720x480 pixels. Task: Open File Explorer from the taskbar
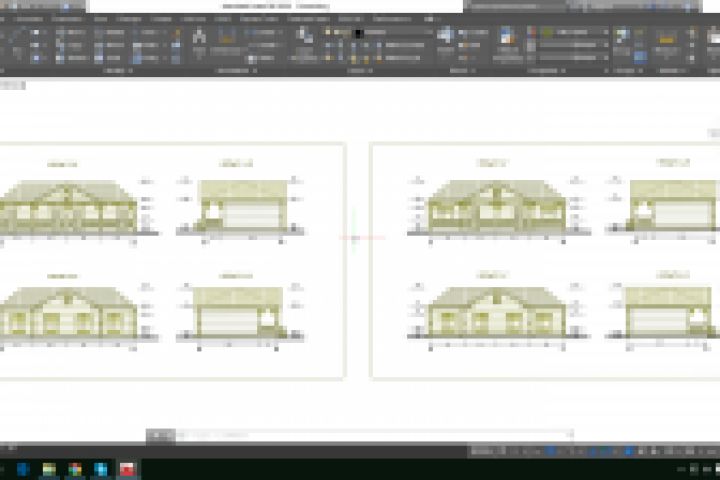coord(49,469)
